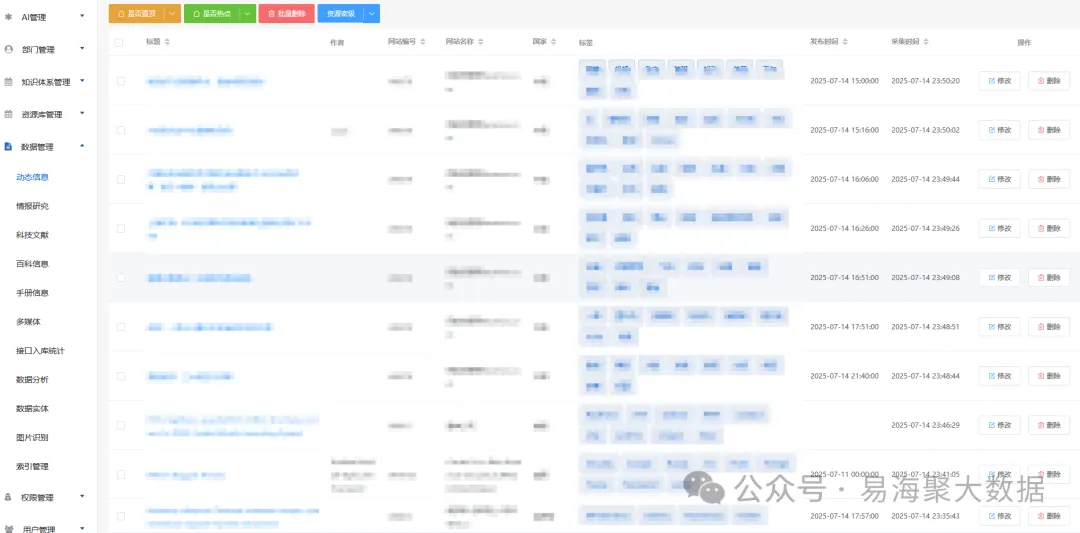Image resolution: width=1080 pixels, height=533 pixels.
Task: Click 删除 for row collected 23:50:02
Action: click(x=1049, y=129)
